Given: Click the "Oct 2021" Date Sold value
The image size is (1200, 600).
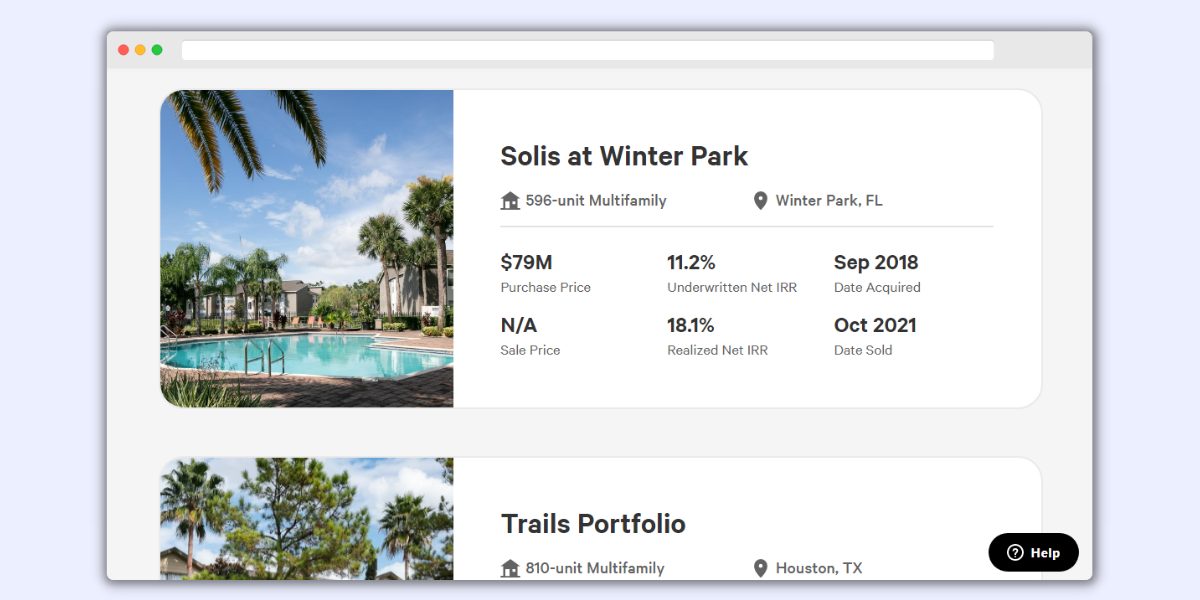Looking at the screenshot, I should point(875,325).
